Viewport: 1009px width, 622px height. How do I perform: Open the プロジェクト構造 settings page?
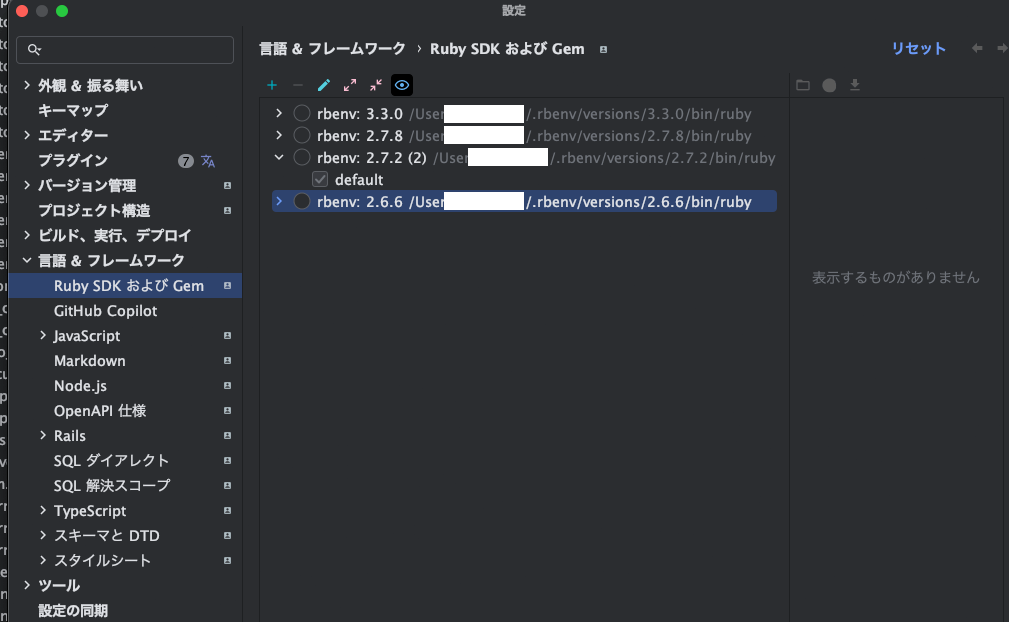94,210
